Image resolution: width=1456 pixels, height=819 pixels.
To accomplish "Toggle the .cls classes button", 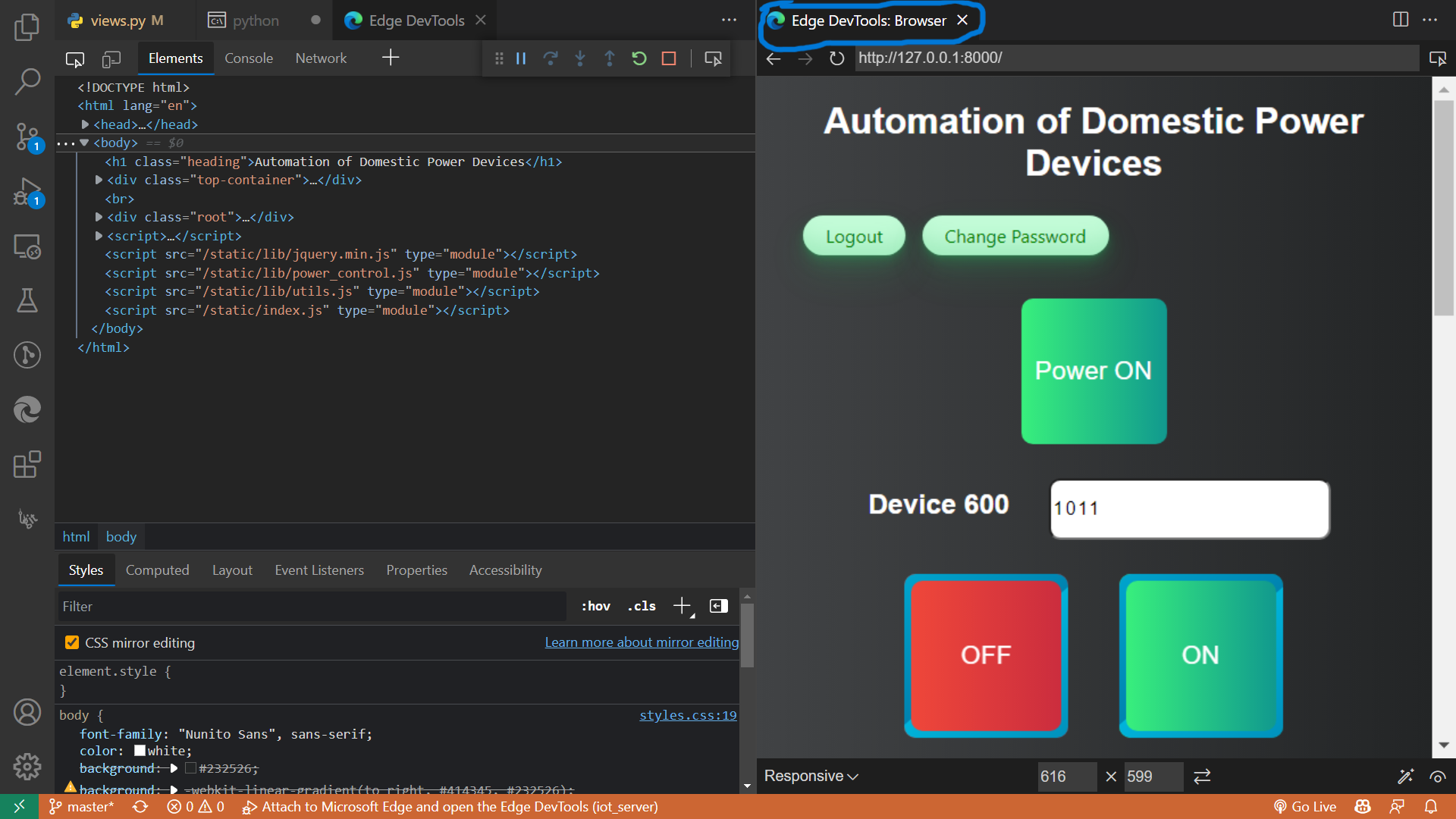I will (642, 606).
